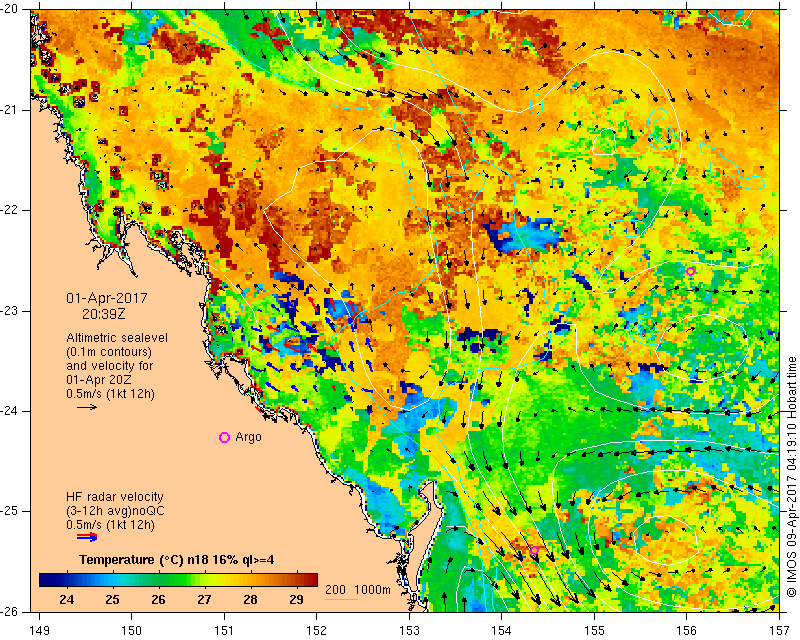
Task: Click the '152' longitude axis label
Action: tap(317, 631)
